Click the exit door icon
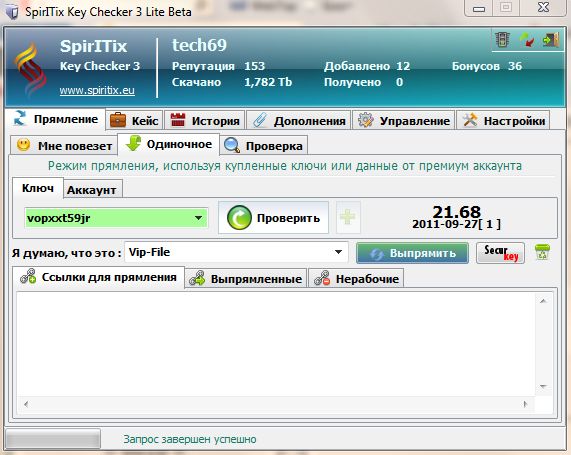571x455 pixels. coord(550,39)
